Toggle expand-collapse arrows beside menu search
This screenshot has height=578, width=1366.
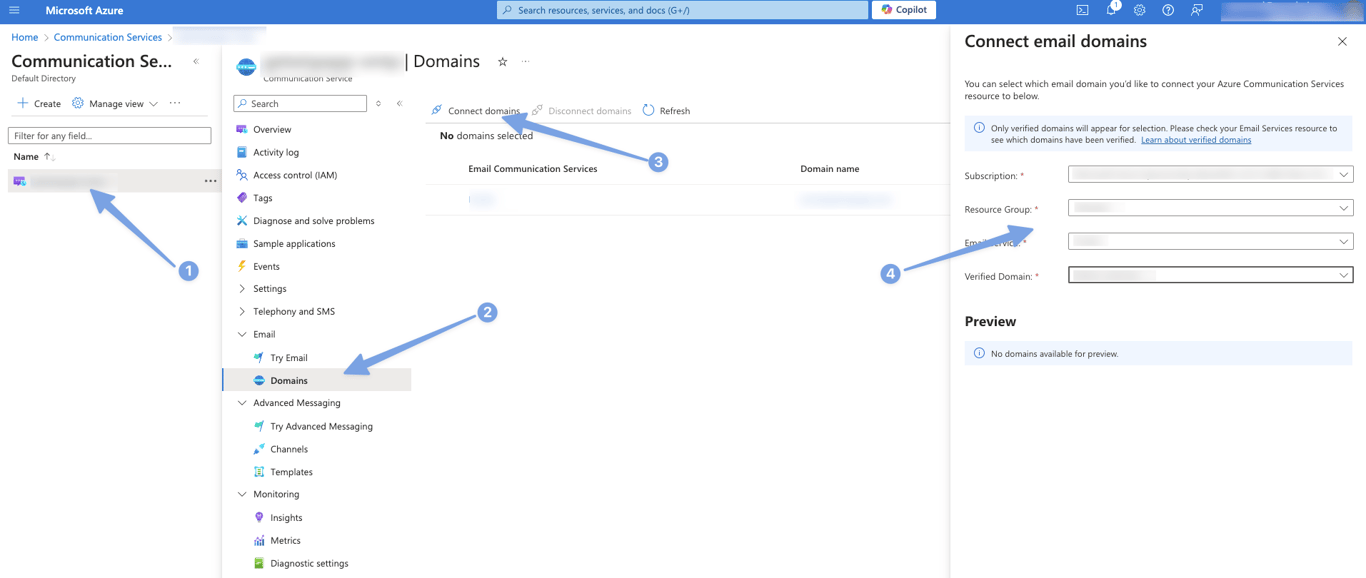pos(378,103)
